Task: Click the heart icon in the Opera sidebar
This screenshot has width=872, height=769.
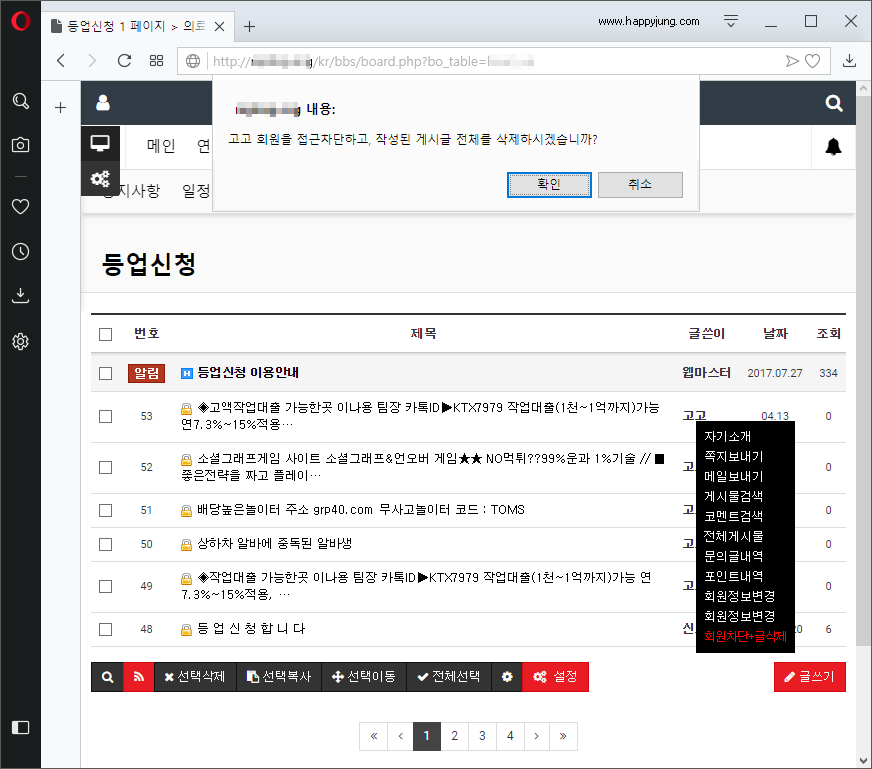Action: tap(20, 207)
